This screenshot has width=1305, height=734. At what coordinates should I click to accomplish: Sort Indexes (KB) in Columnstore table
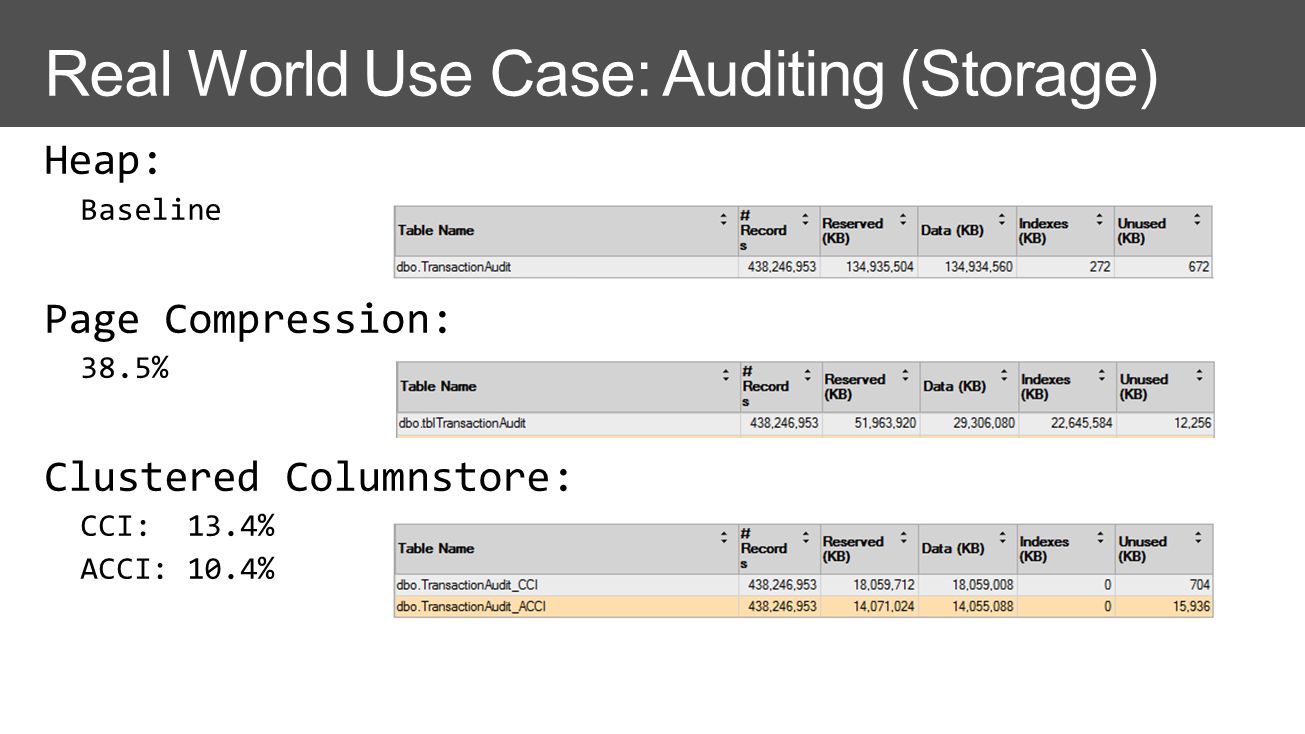[x=1100, y=537]
